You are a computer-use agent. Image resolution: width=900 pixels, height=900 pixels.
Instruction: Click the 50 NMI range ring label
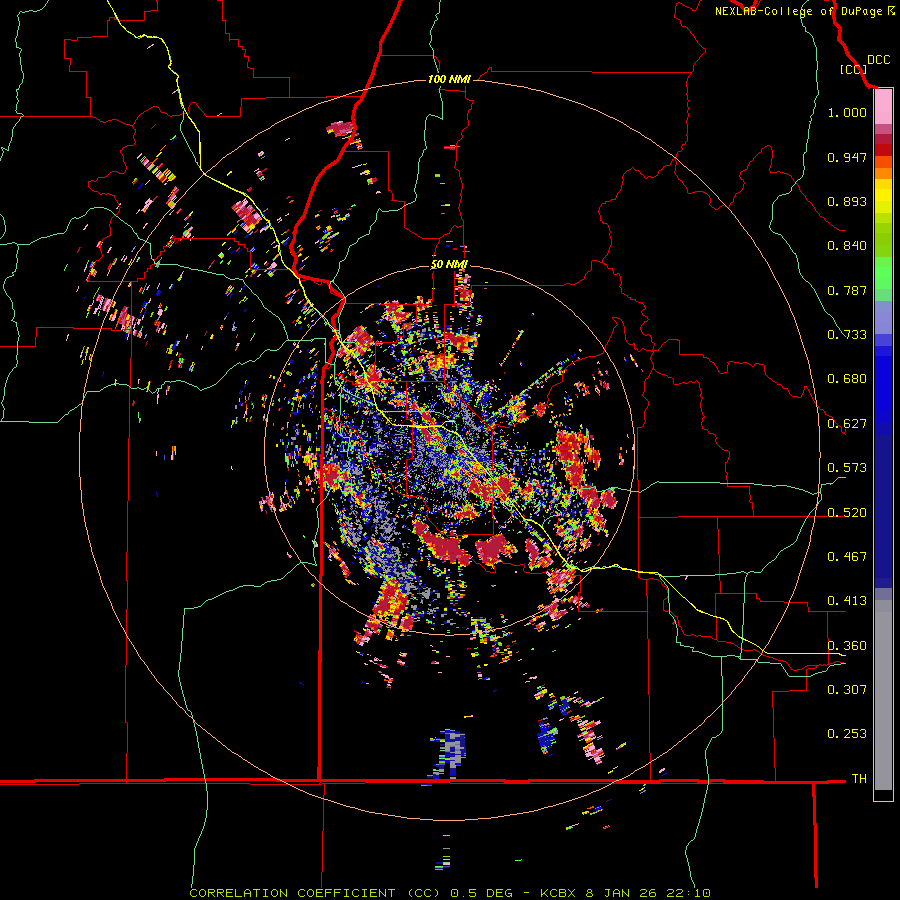[449, 265]
